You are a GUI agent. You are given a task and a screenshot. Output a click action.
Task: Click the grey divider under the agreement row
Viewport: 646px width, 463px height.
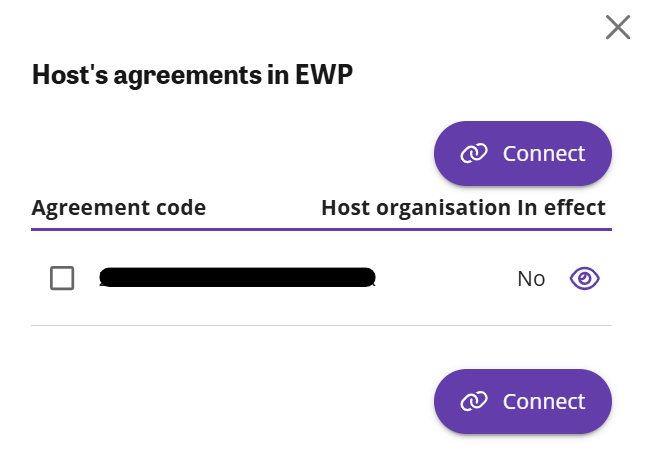tap(321, 325)
